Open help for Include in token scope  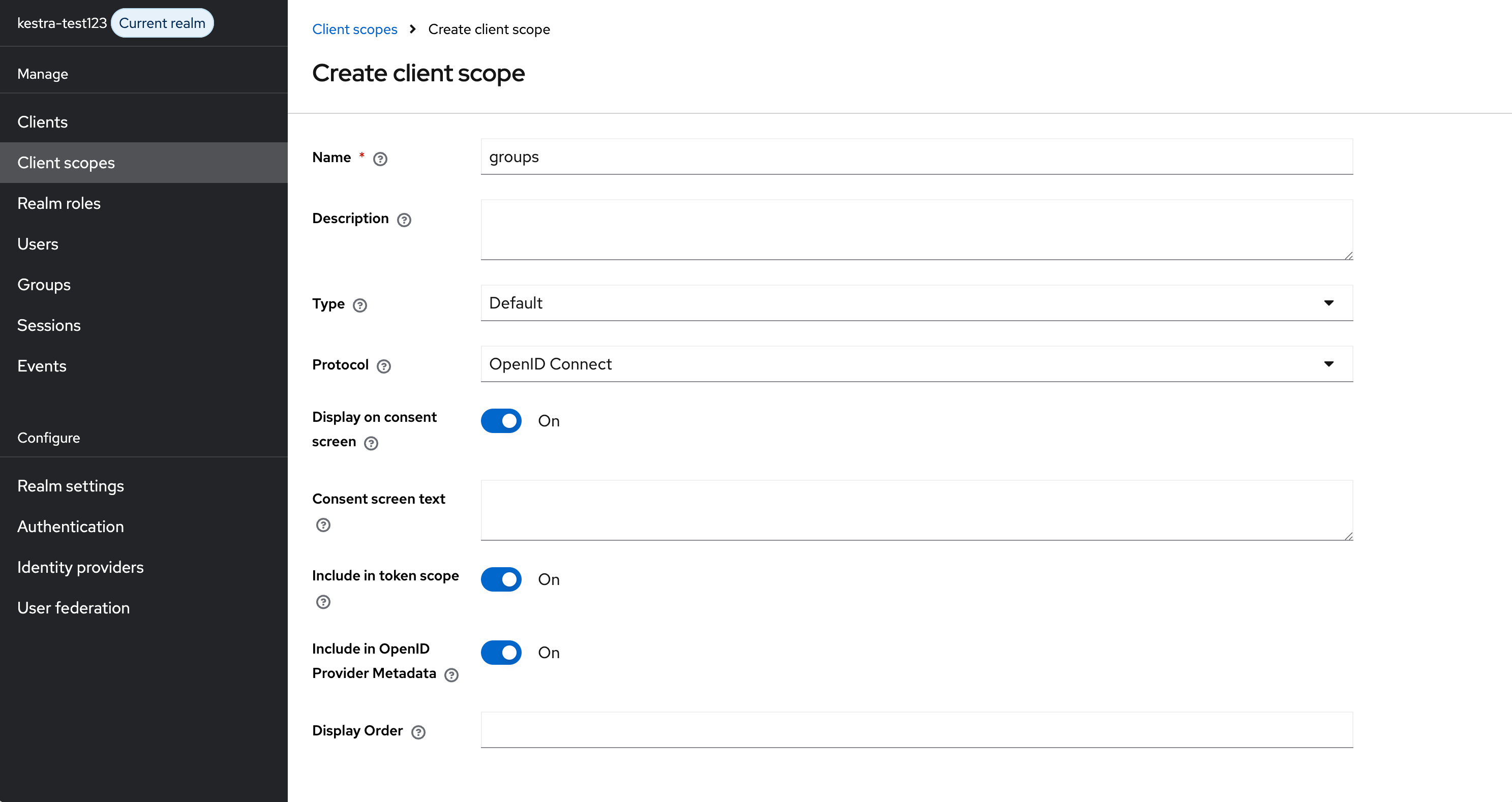[x=323, y=601]
